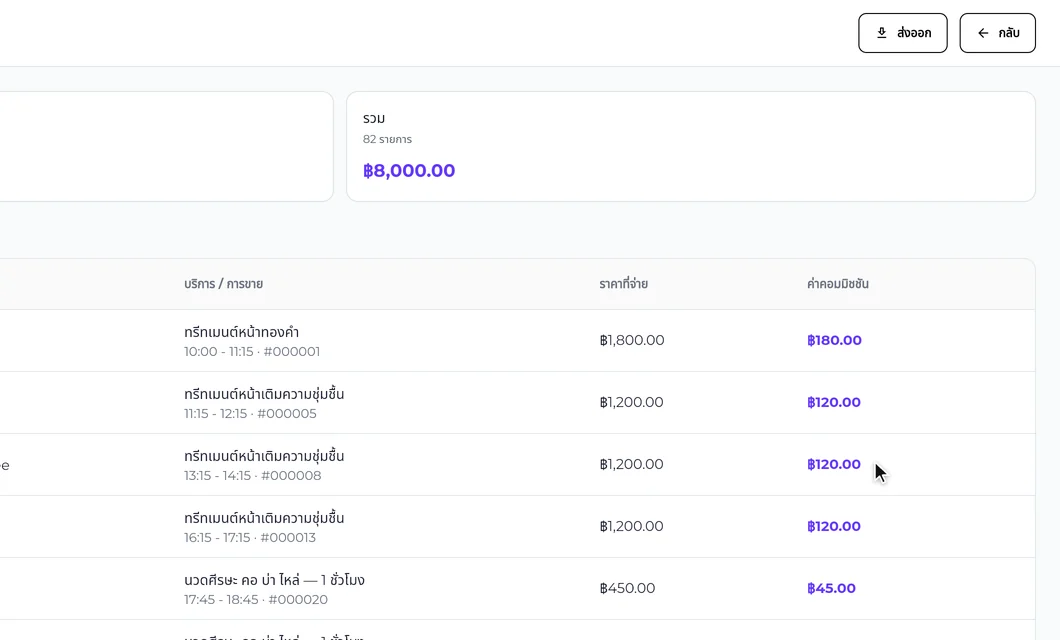Go back using the กลับ button
The height and width of the screenshot is (640, 1060).
[997, 33]
